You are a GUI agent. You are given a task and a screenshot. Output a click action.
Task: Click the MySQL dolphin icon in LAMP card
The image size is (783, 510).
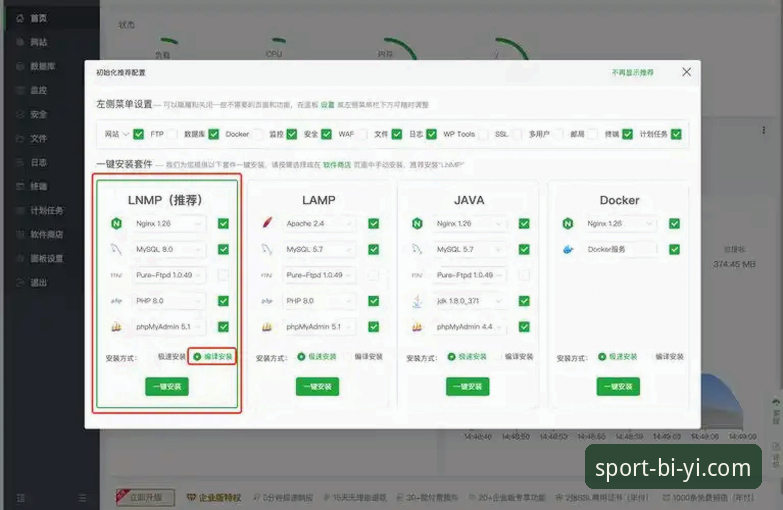(x=267, y=249)
